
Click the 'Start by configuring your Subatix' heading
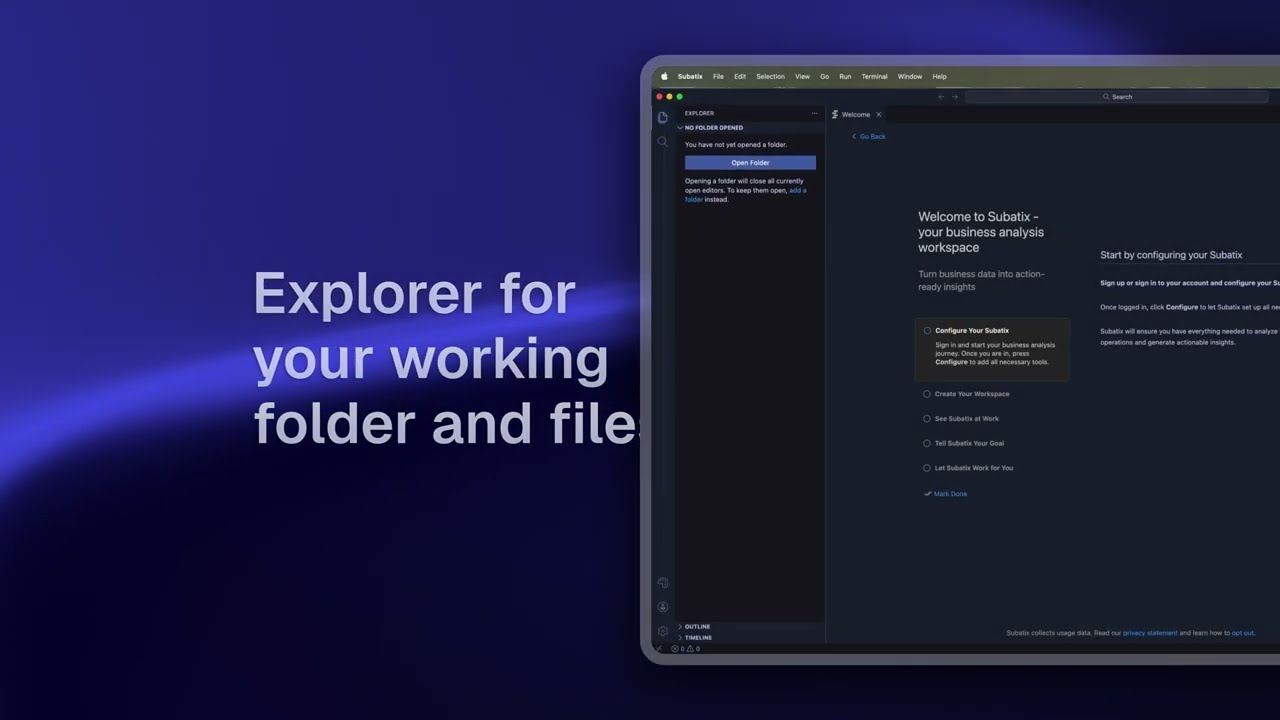point(1171,255)
